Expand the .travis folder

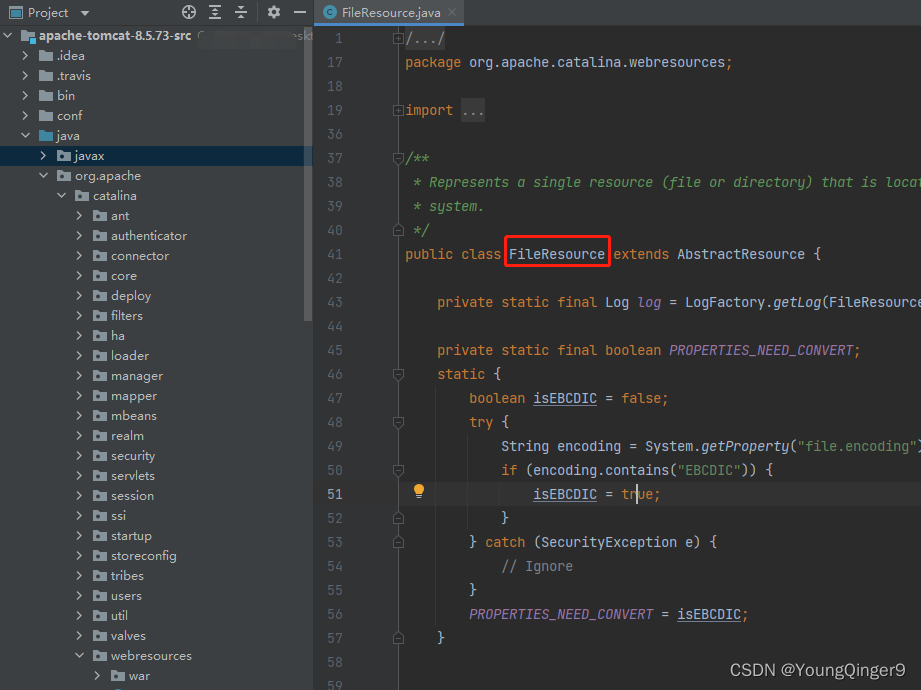pyautogui.click(x=25, y=76)
